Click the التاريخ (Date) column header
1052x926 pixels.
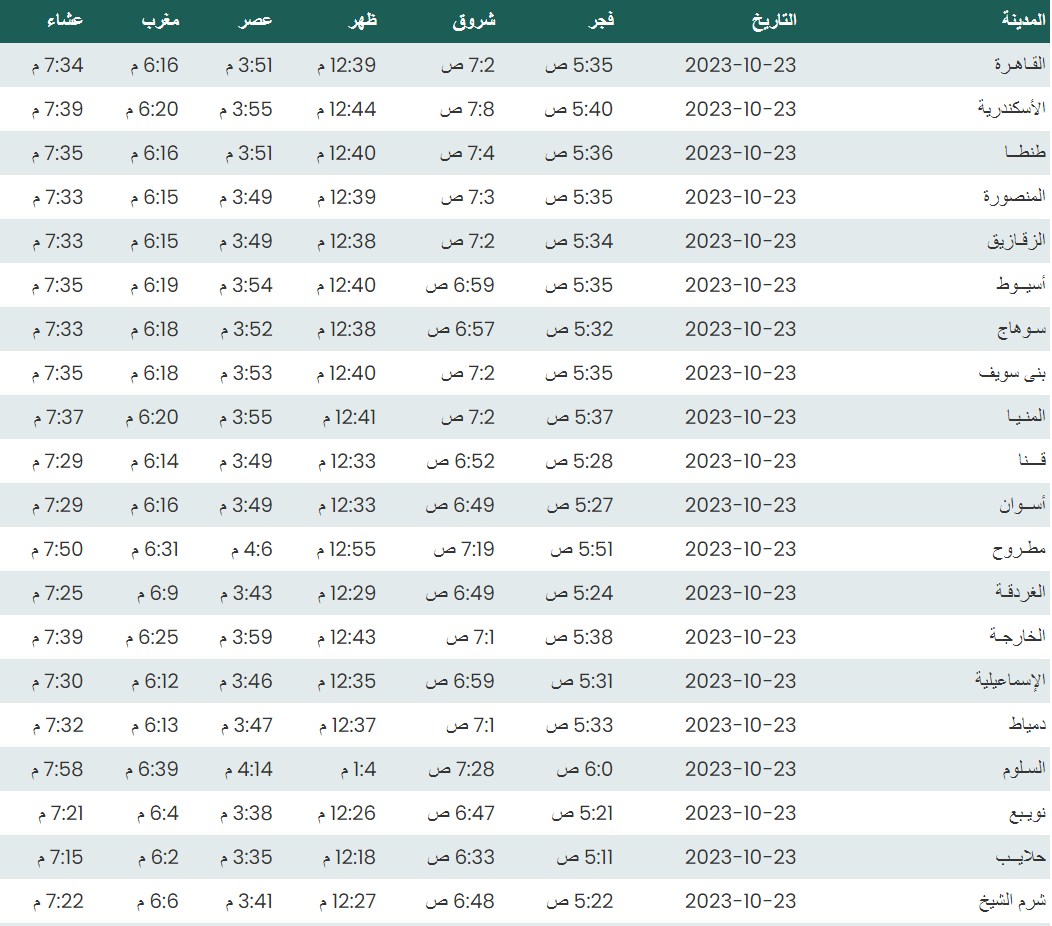click(772, 21)
